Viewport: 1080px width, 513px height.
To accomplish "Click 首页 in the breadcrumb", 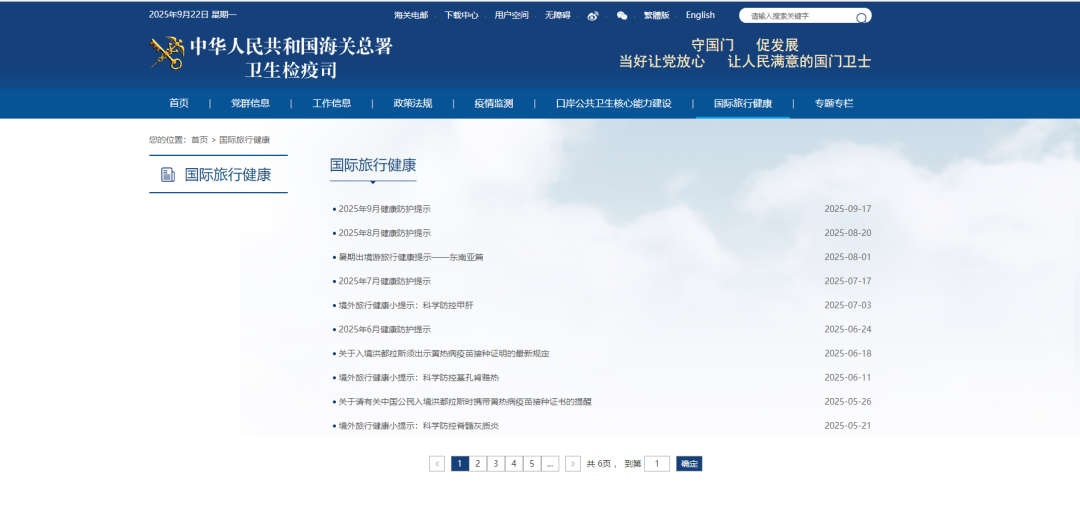I will tap(200, 140).
